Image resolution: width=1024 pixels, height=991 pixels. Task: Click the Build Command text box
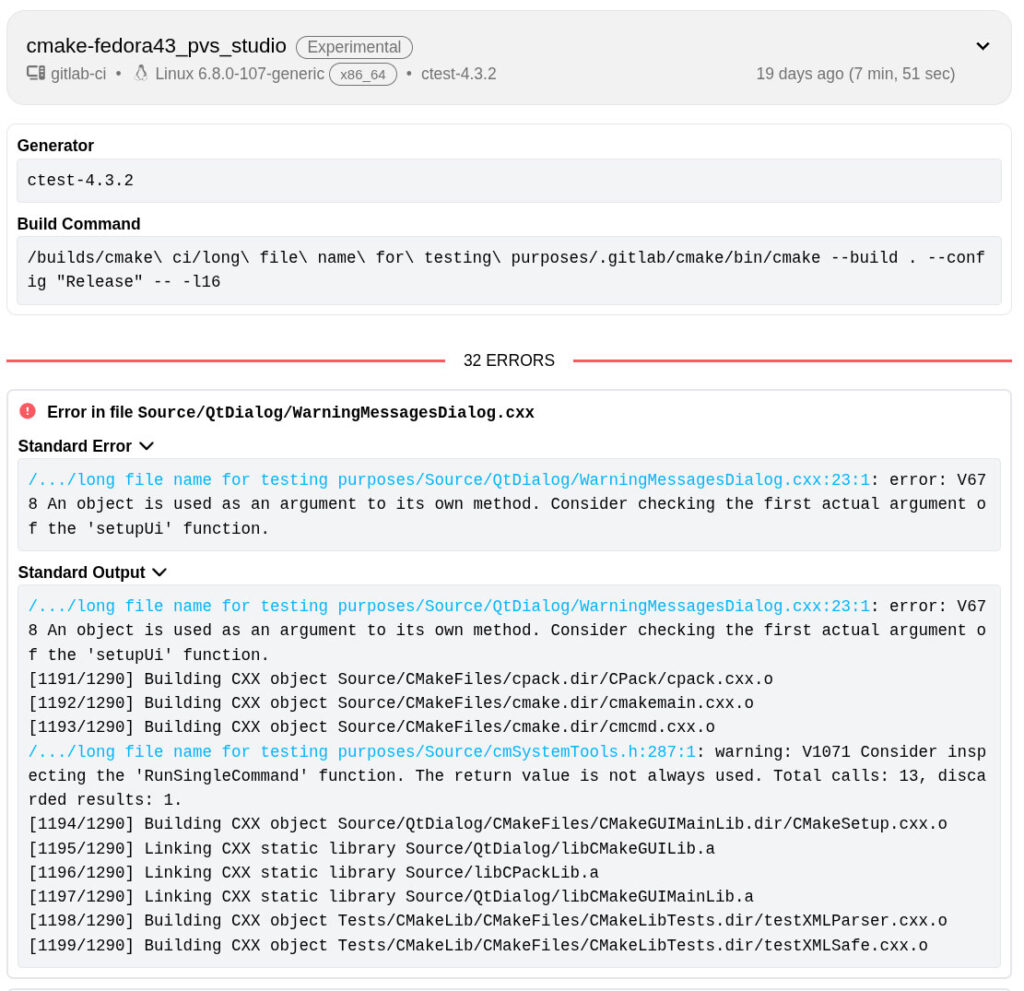509,270
